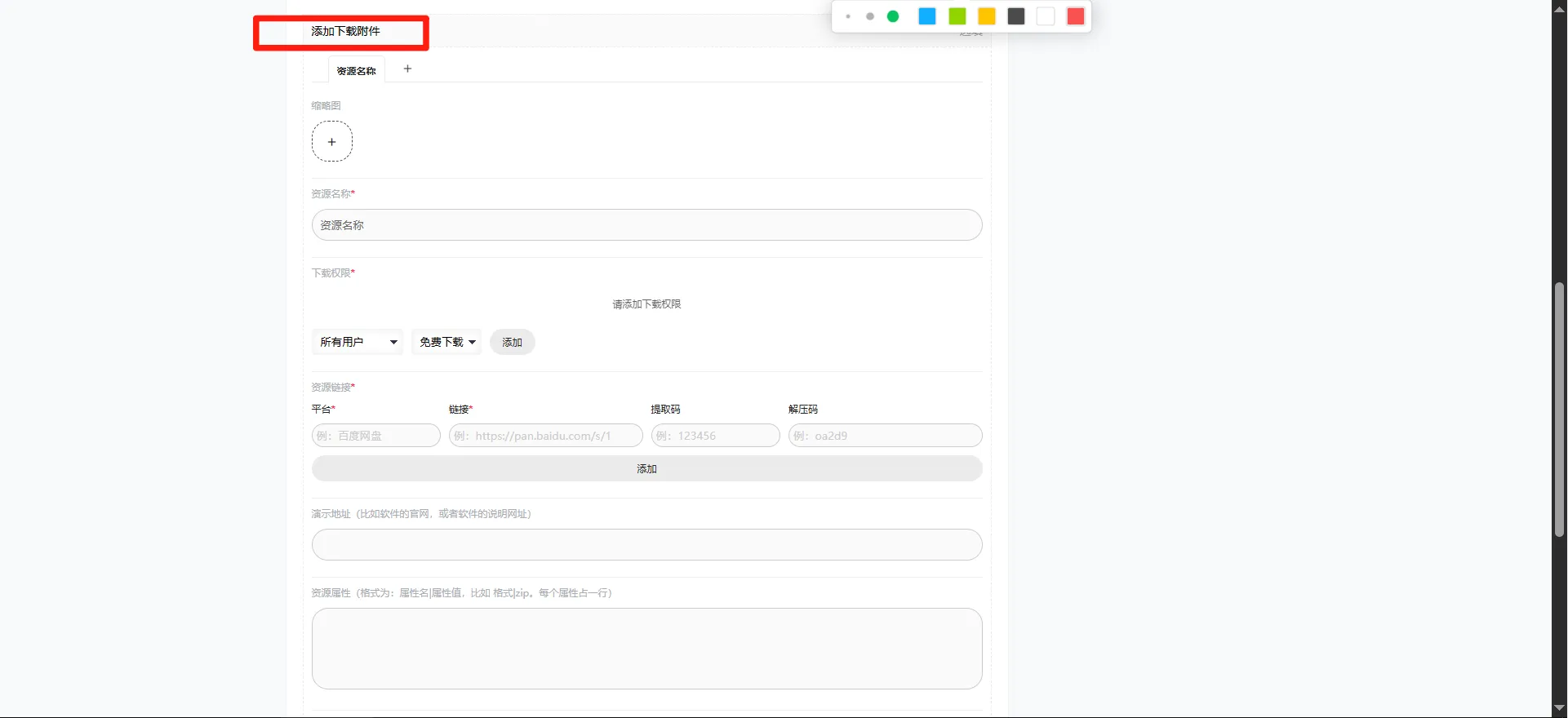This screenshot has width=1568, height=718.
Task: Pick the blue color swatch
Action: tap(927, 16)
